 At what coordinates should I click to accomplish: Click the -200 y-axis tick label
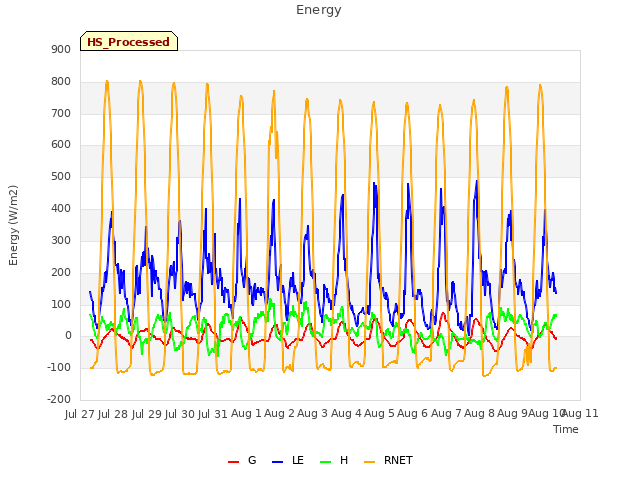(x=59, y=399)
